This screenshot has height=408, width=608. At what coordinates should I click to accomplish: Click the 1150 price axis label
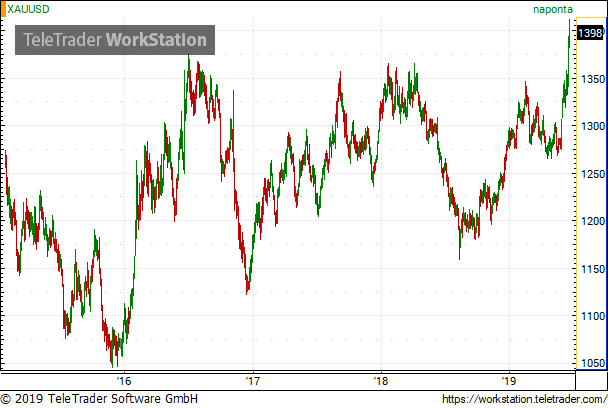click(x=593, y=269)
